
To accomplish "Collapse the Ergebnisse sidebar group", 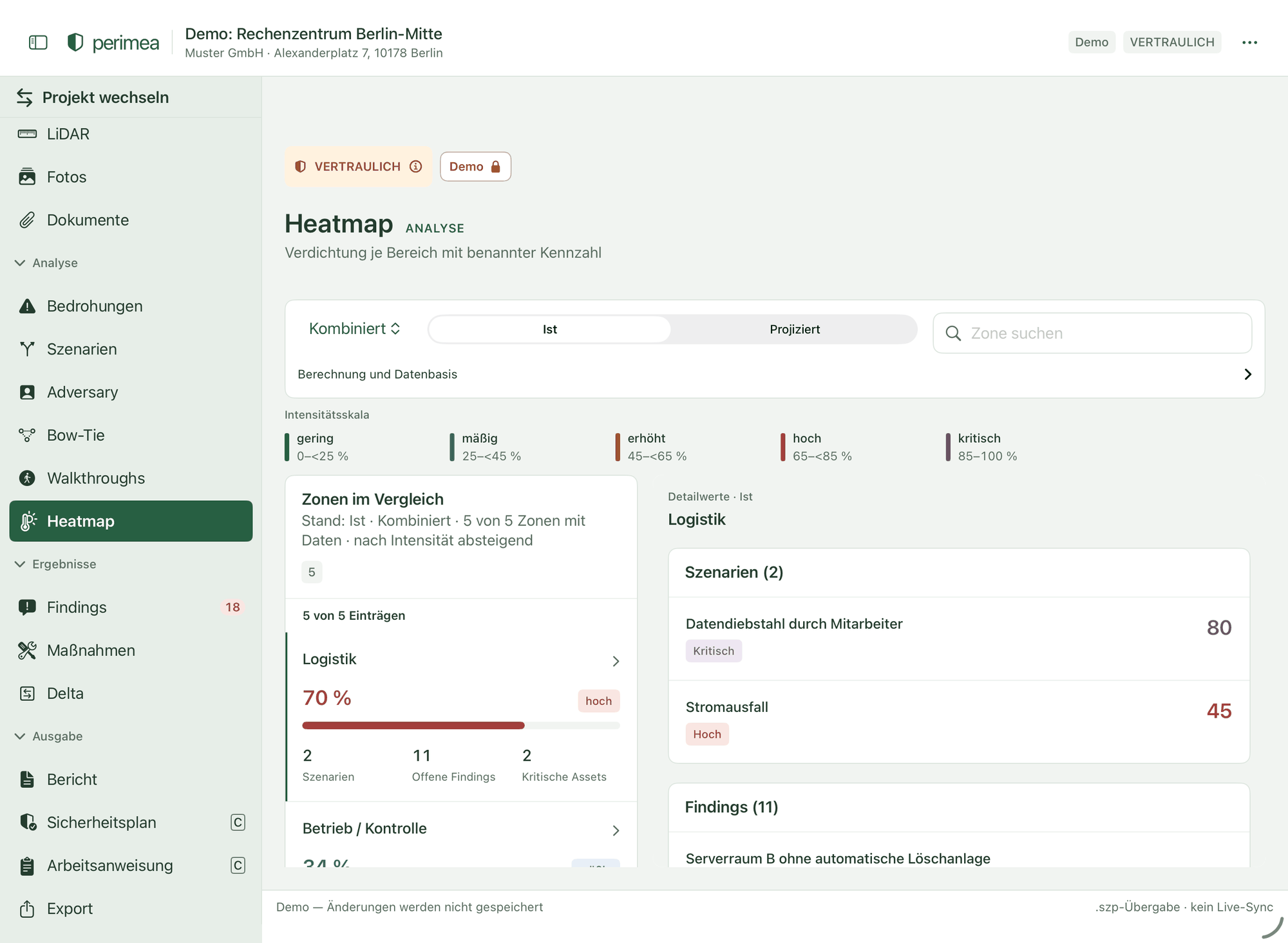I will click(20, 564).
